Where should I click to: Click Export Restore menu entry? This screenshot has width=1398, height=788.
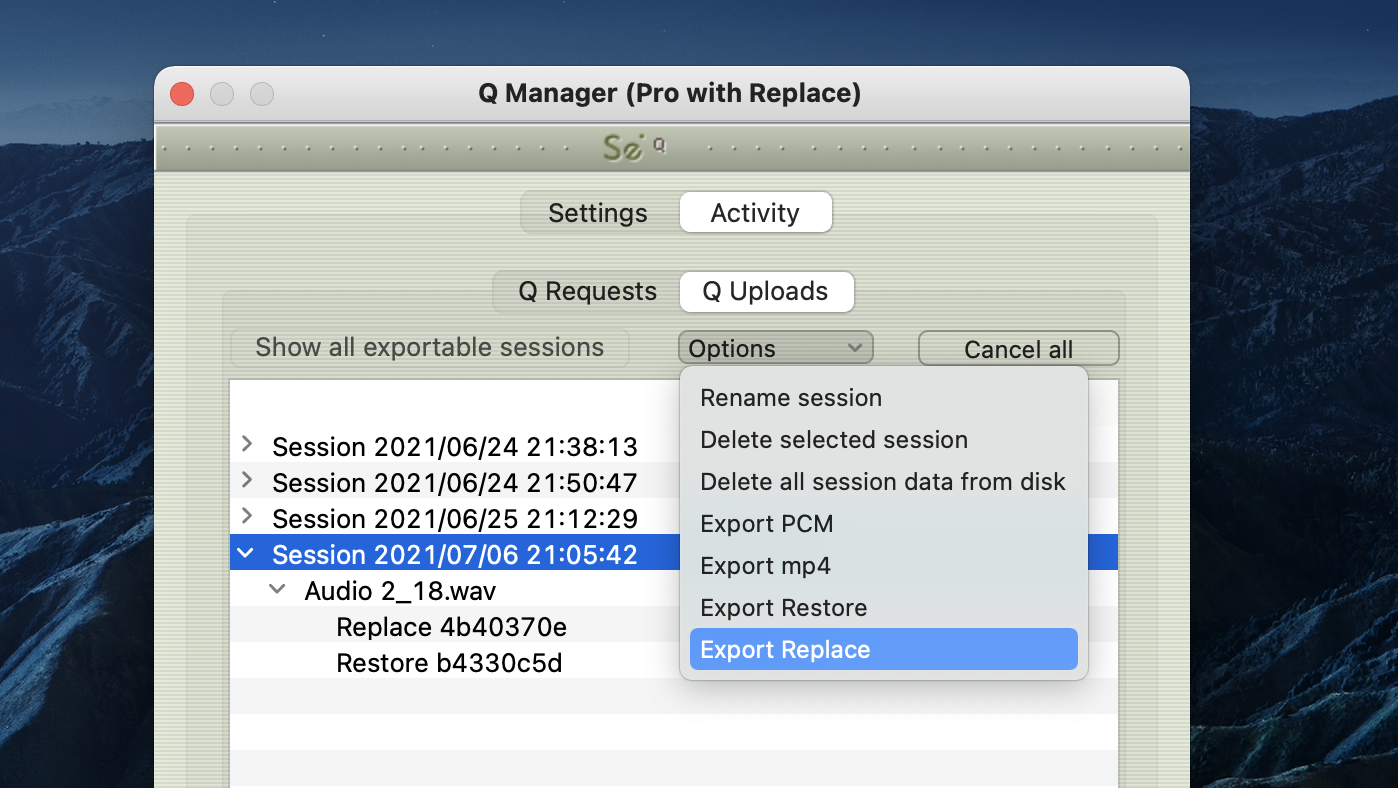[783, 608]
